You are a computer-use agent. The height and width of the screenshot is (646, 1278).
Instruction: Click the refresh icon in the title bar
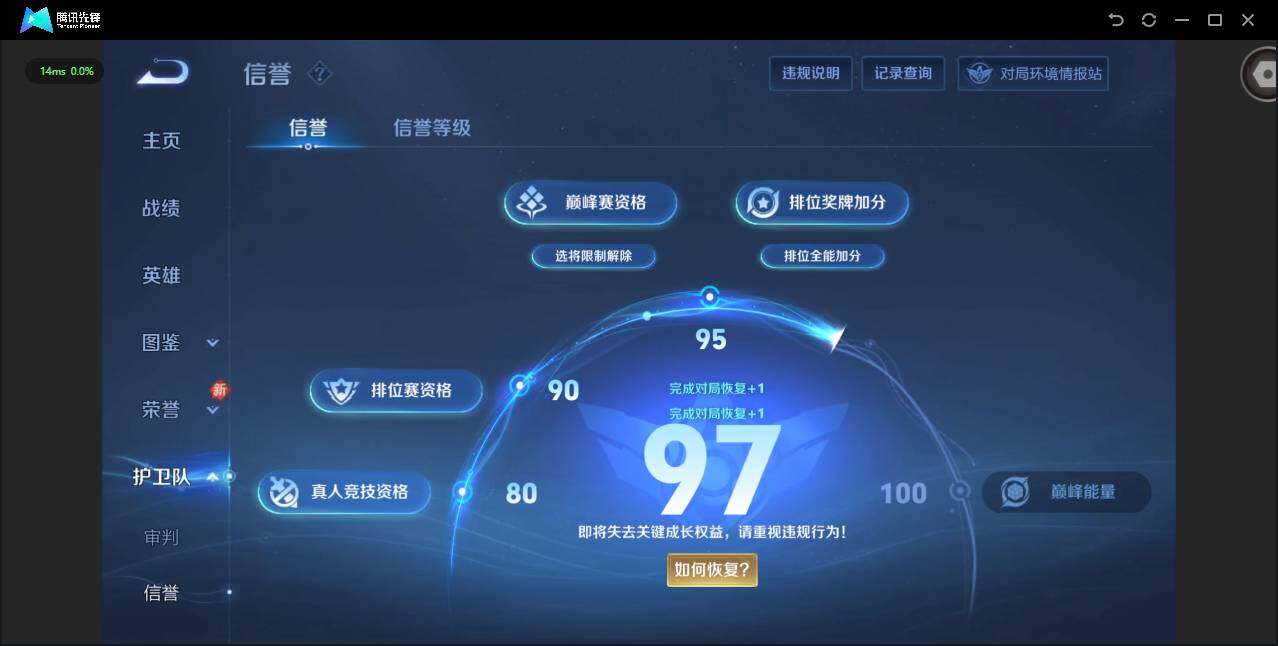[x=1148, y=20]
